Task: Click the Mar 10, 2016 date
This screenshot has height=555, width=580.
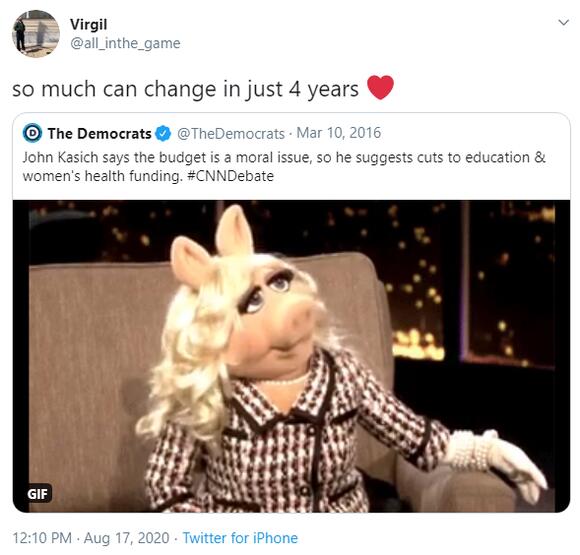Action: coord(339,133)
